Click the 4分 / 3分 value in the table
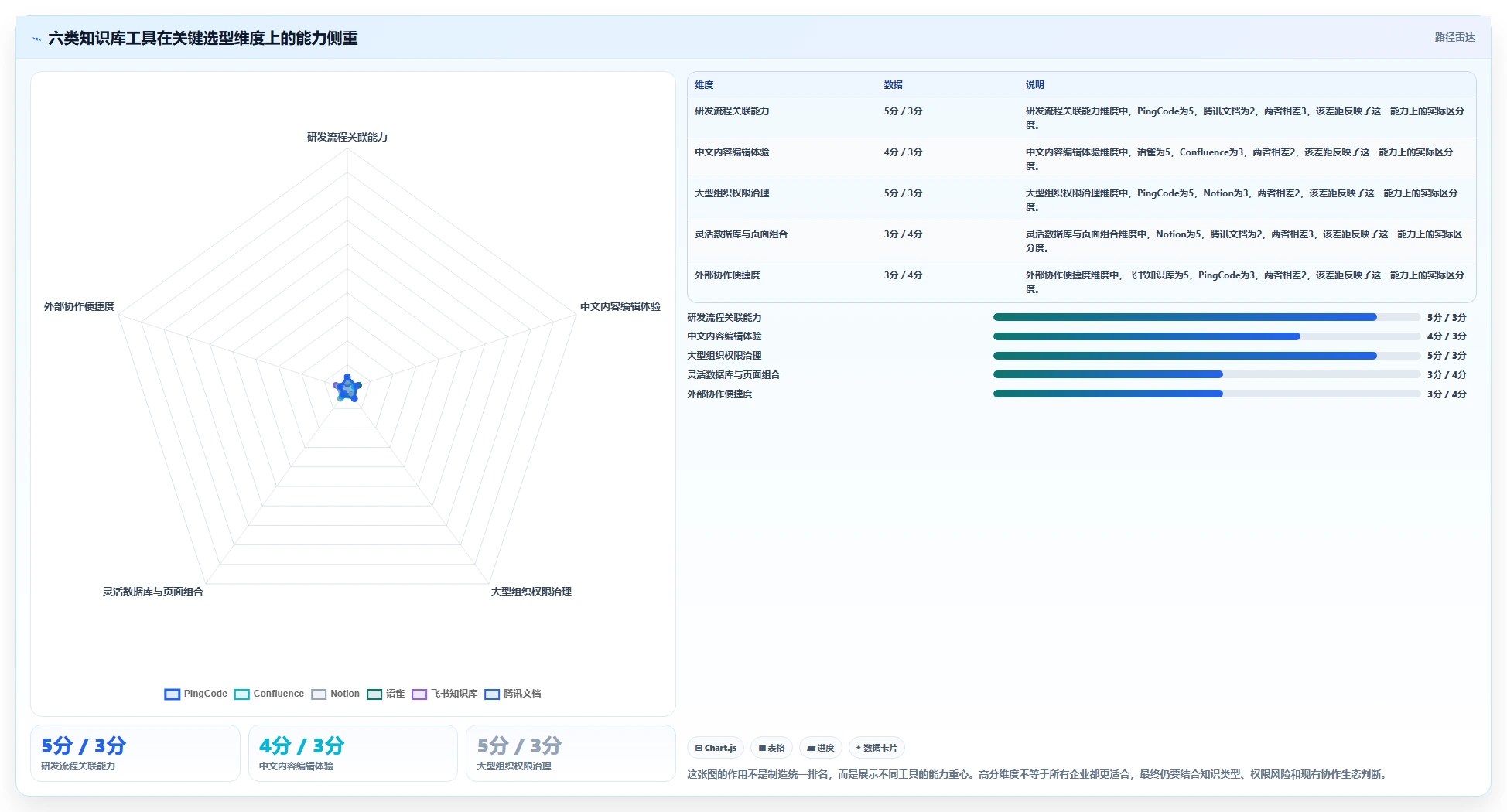Viewport: 1507px width, 812px height. click(x=904, y=152)
